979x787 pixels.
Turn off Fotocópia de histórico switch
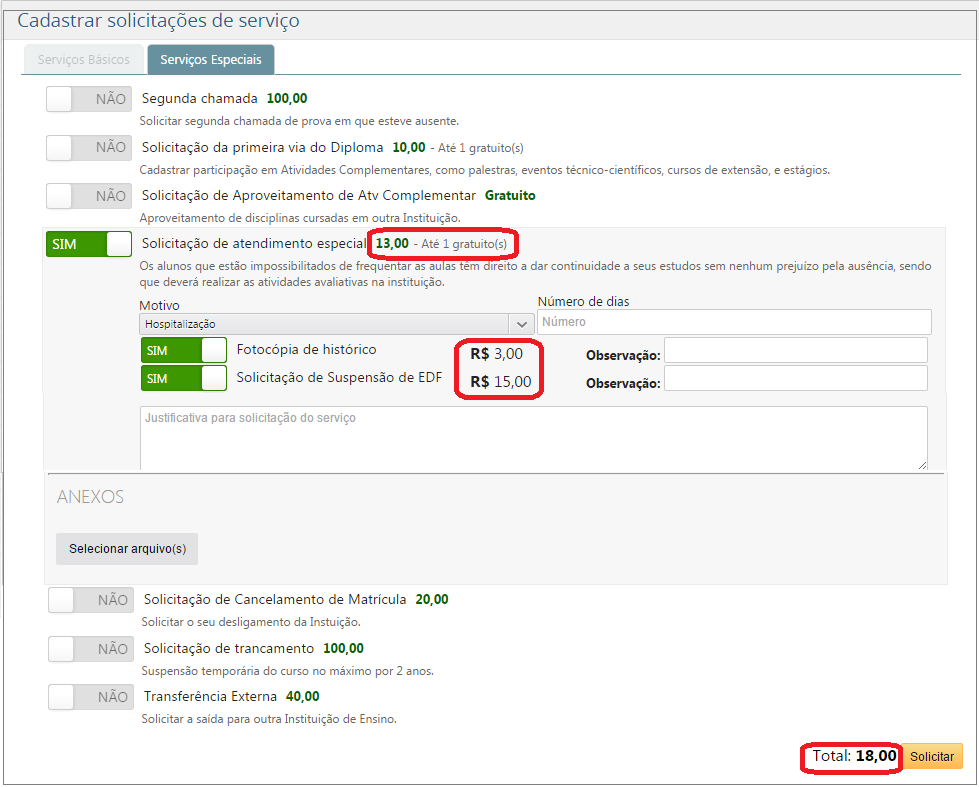pyautogui.click(x=184, y=350)
